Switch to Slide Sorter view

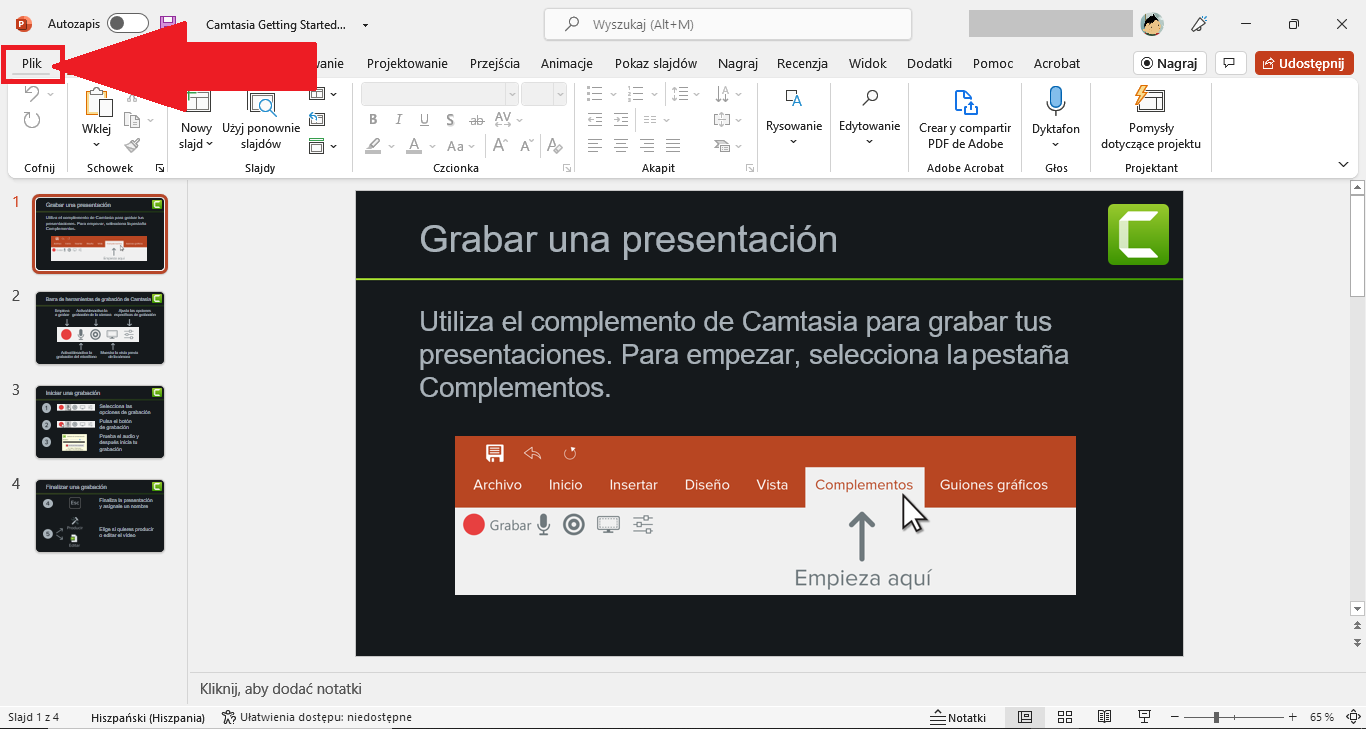click(x=1065, y=717)
